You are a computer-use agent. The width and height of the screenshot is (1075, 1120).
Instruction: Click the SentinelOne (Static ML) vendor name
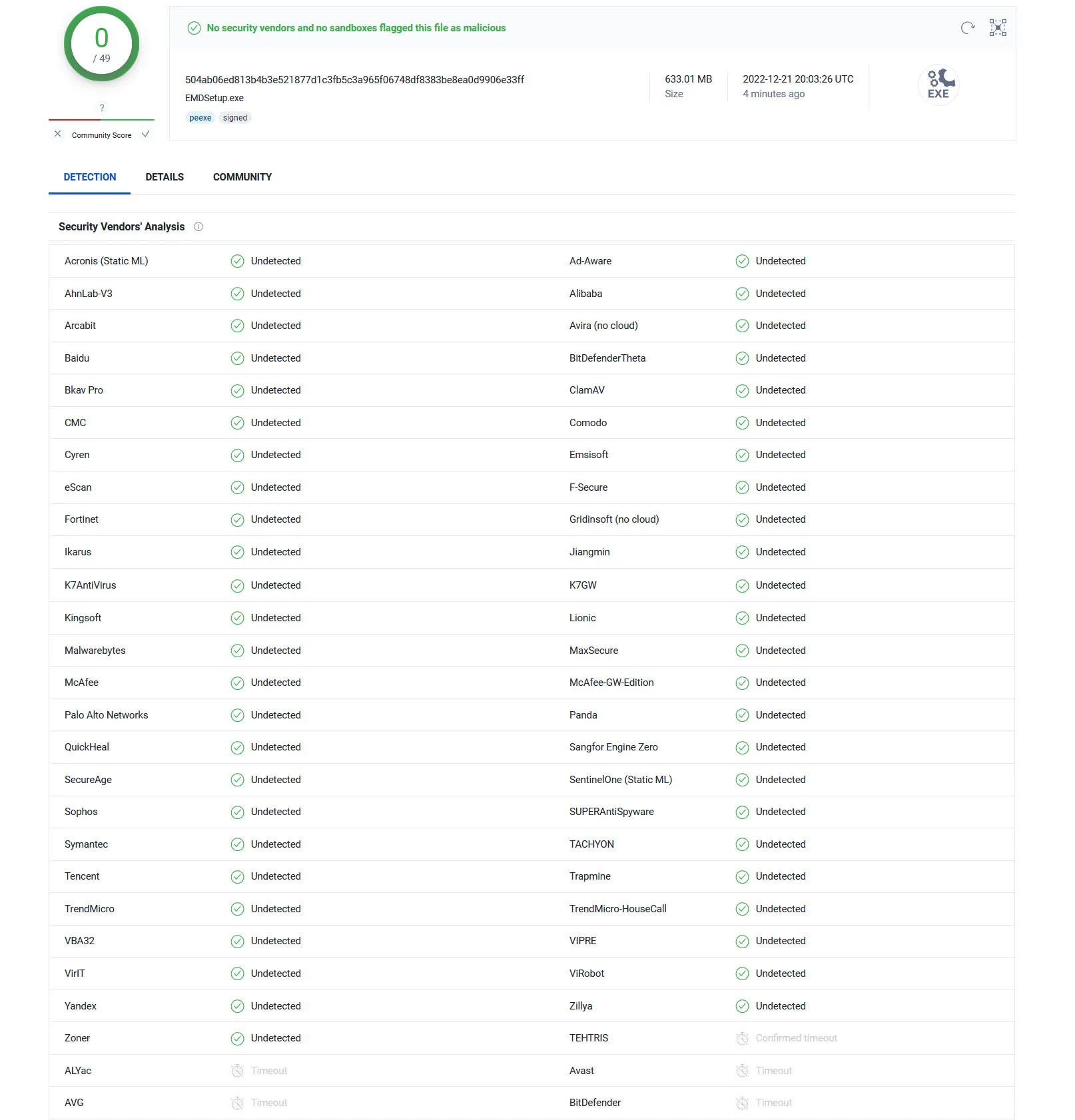pos(621,780)
